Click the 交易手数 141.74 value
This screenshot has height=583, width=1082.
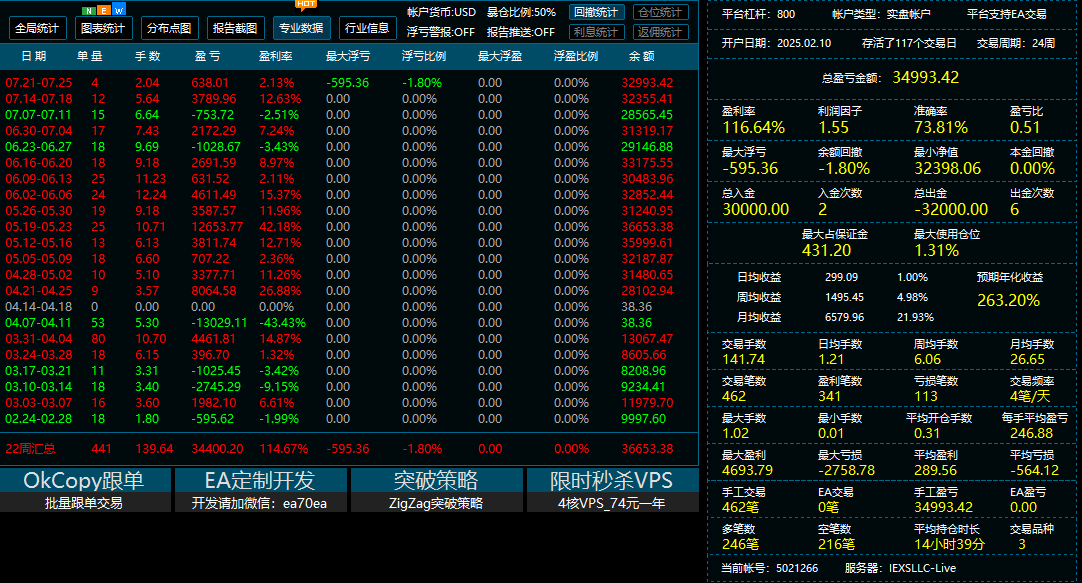743,359
